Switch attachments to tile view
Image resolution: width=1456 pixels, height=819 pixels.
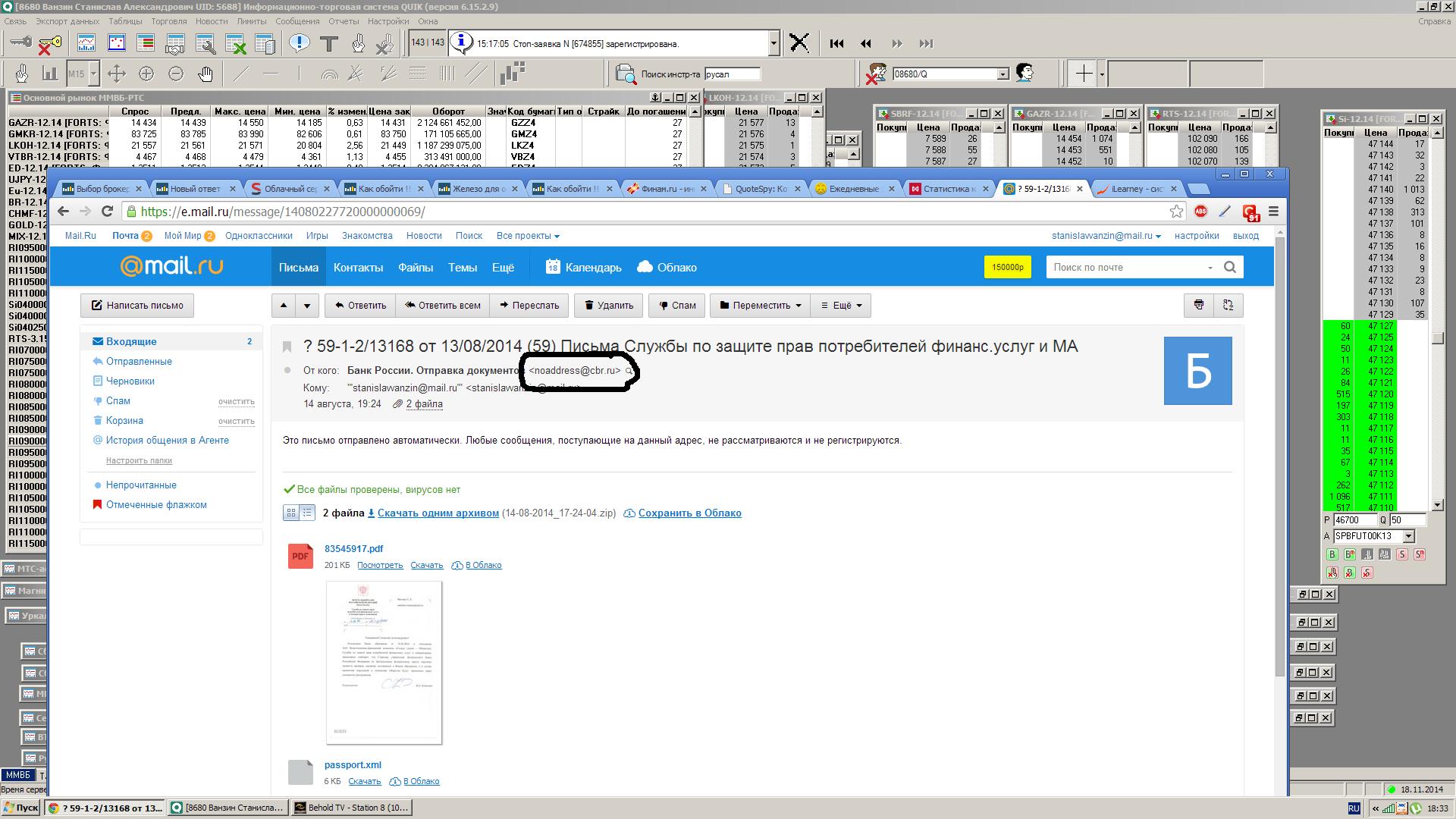pyautogui.click(x=291, y=513)
